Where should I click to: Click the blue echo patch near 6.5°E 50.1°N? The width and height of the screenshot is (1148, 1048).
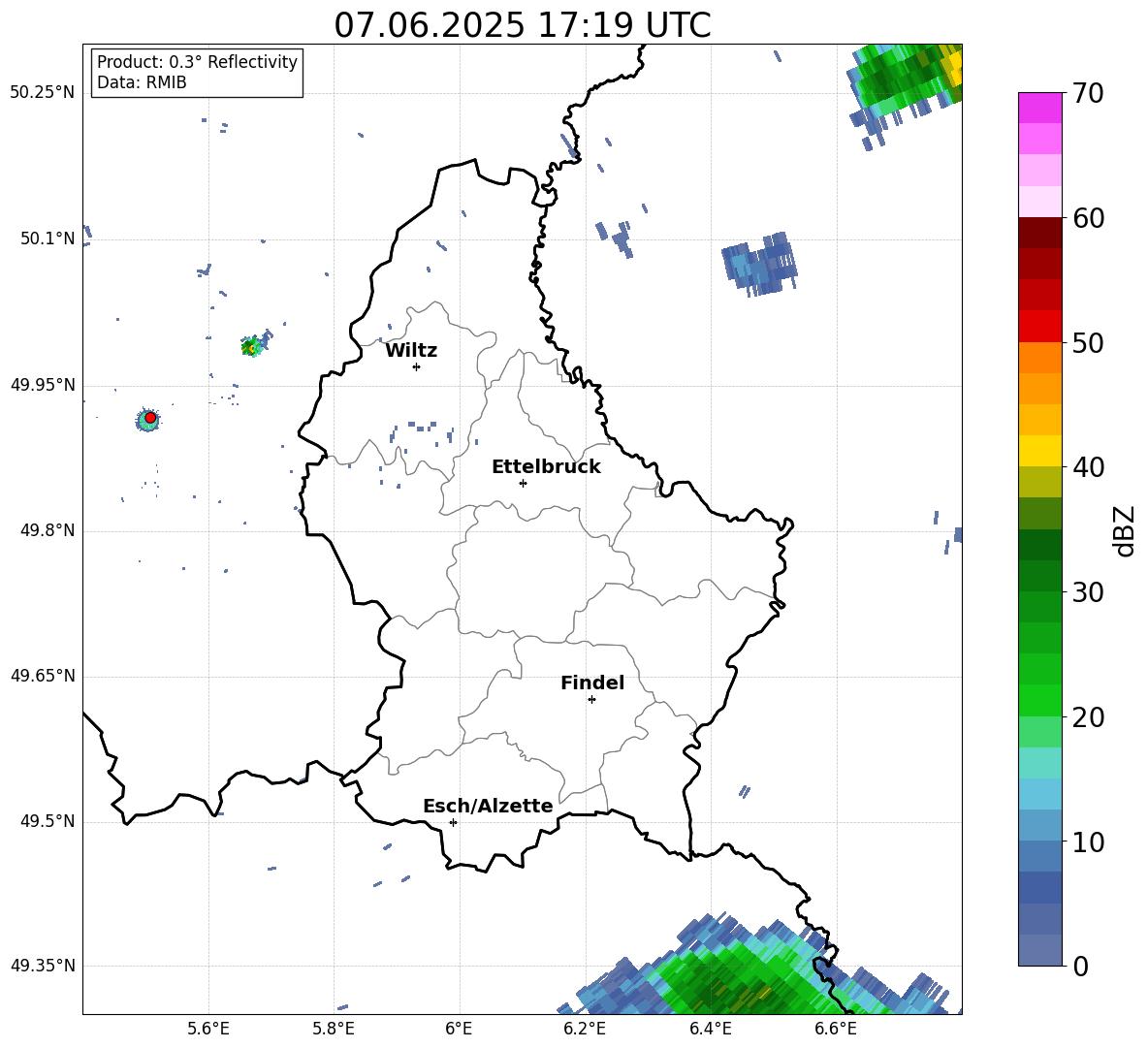coord(760,265)
